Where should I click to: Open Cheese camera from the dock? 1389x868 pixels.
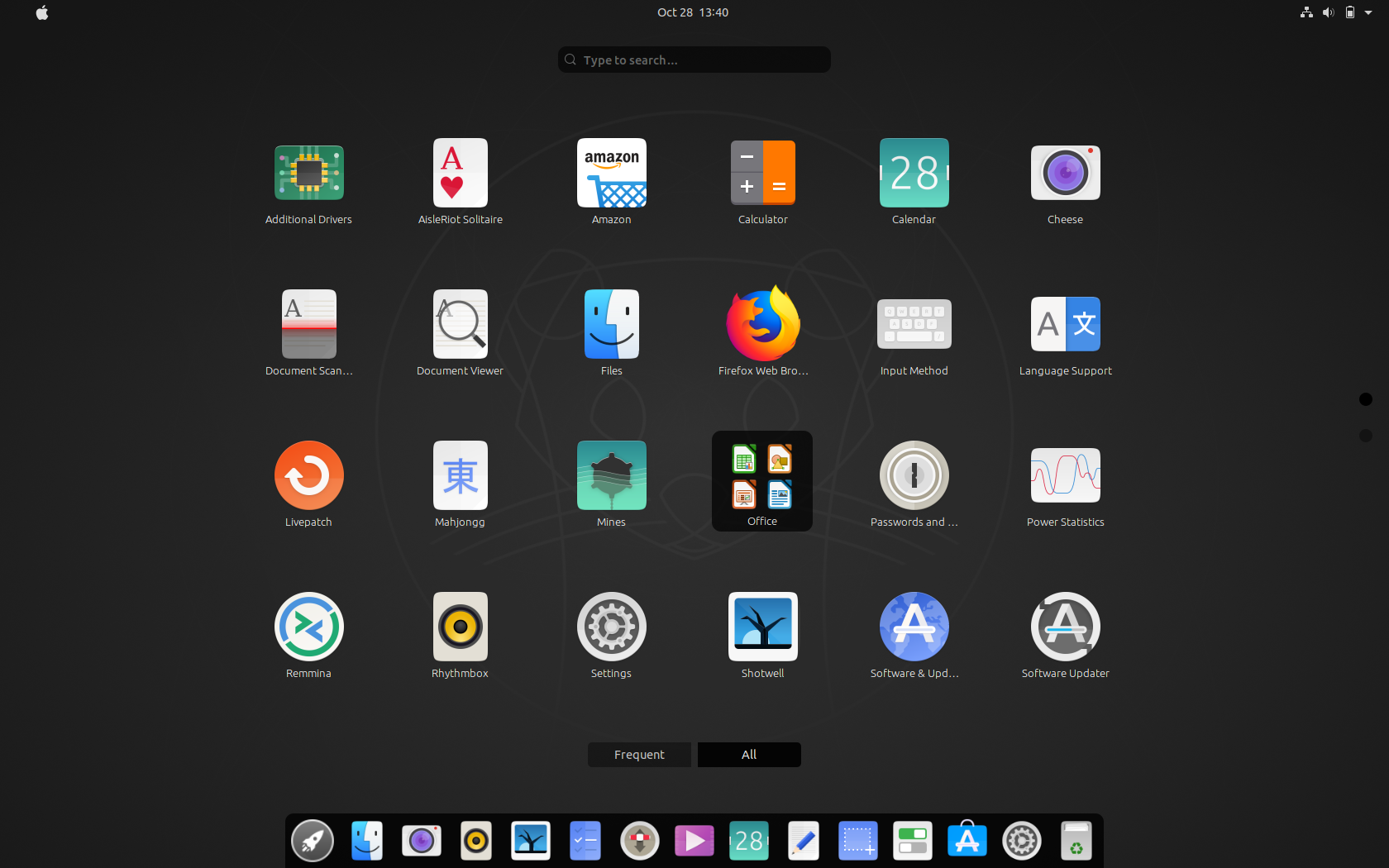pyautogui.click(x=422, y=842)
